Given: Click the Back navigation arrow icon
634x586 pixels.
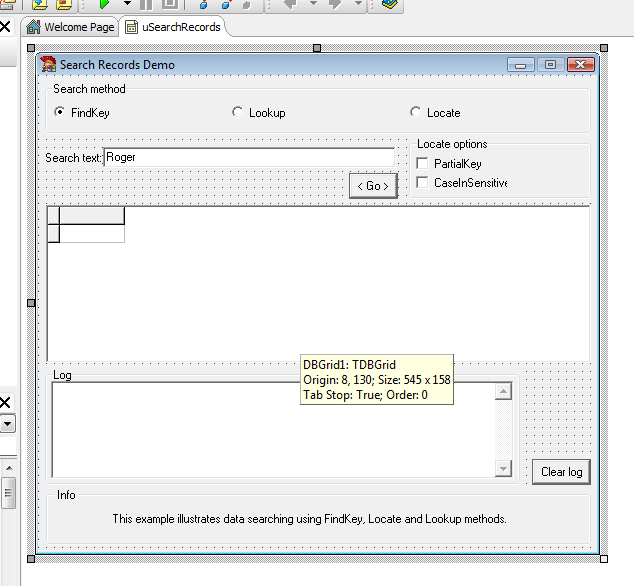Looking at the screenshot, I should tap(292, 4).
